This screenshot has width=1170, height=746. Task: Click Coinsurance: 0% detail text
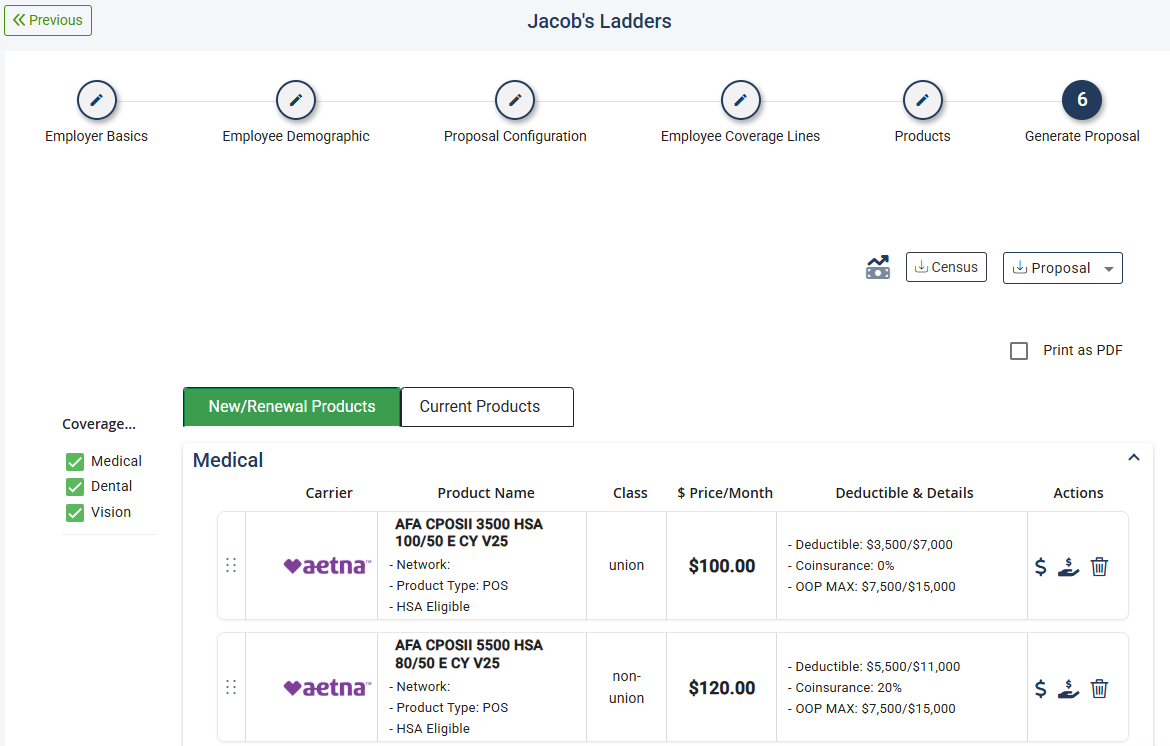click(841, 566)
